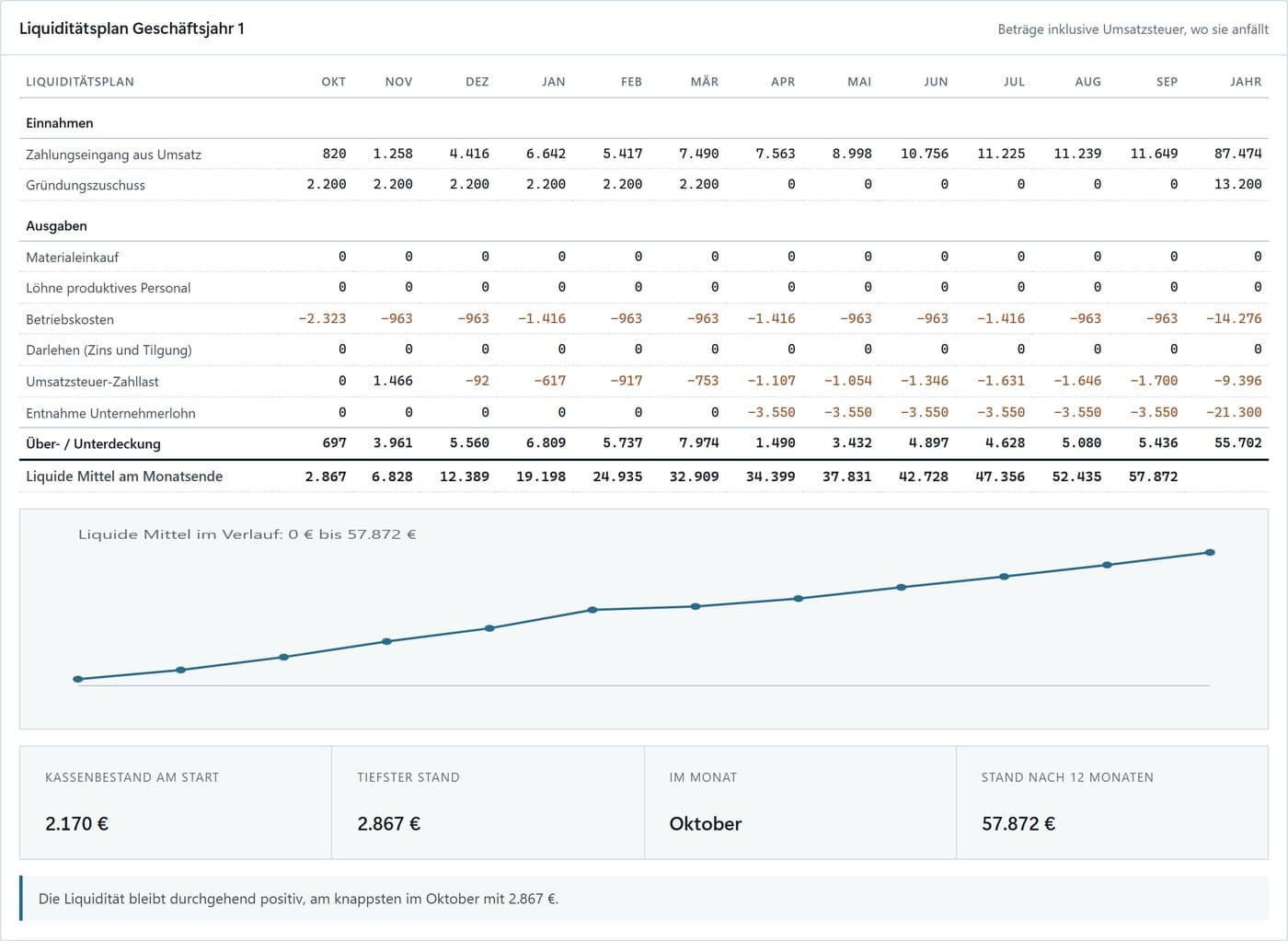The width and height of the screenshot is (1288, 941).
Task: Select the Zahlungseingang aus Umsatz row label
Action: (113, 155)
